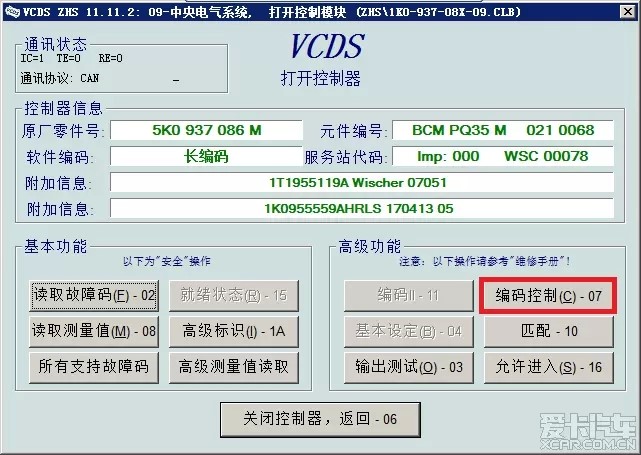This screenshot has width=641, height=455.
Task: Open 允许进入 - 16 security access
Action: point(549,367)
